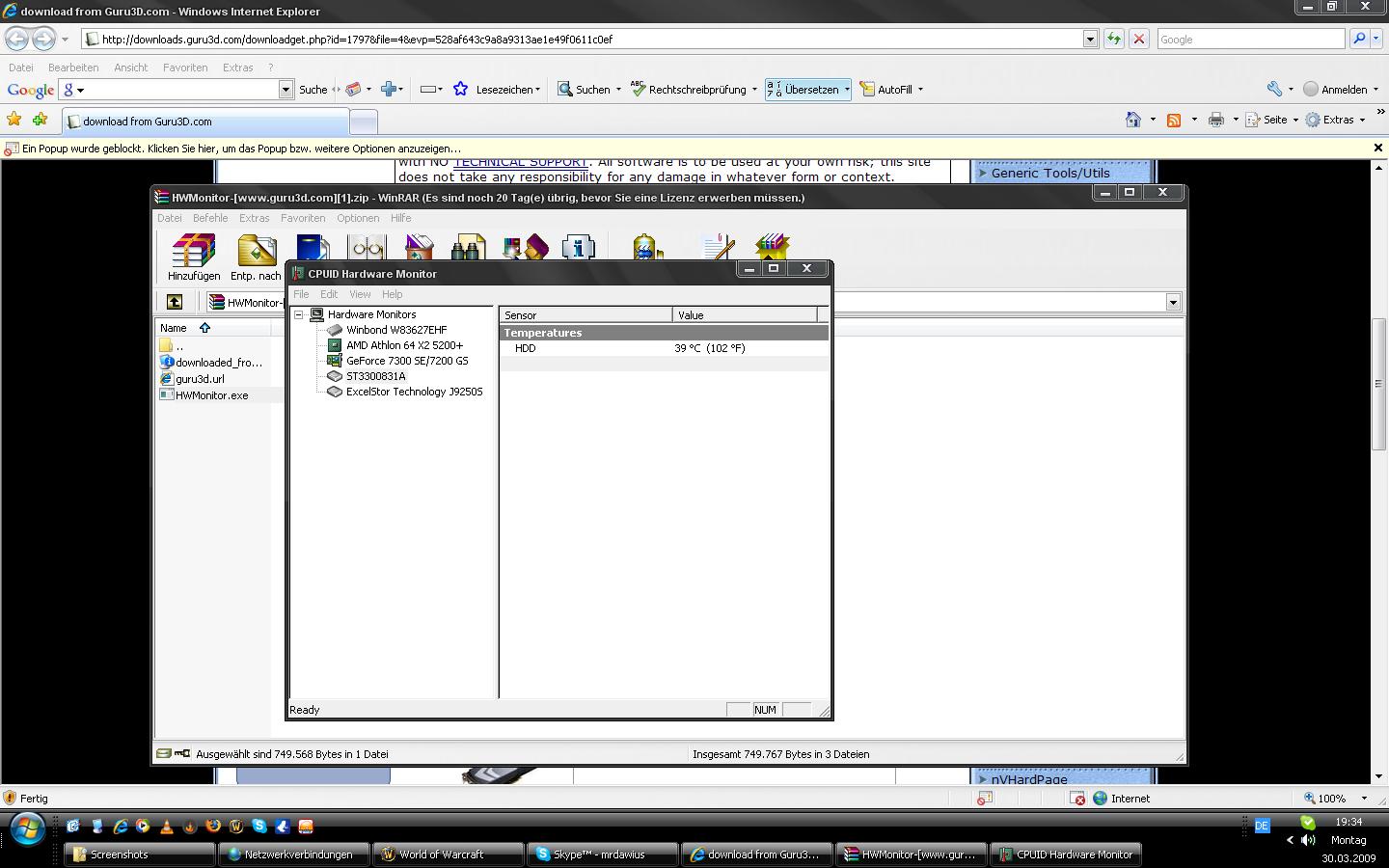Click the IE back navigation button
Image resolution: width=1389 pixels, height=868 pixels.
coord(17,40)
